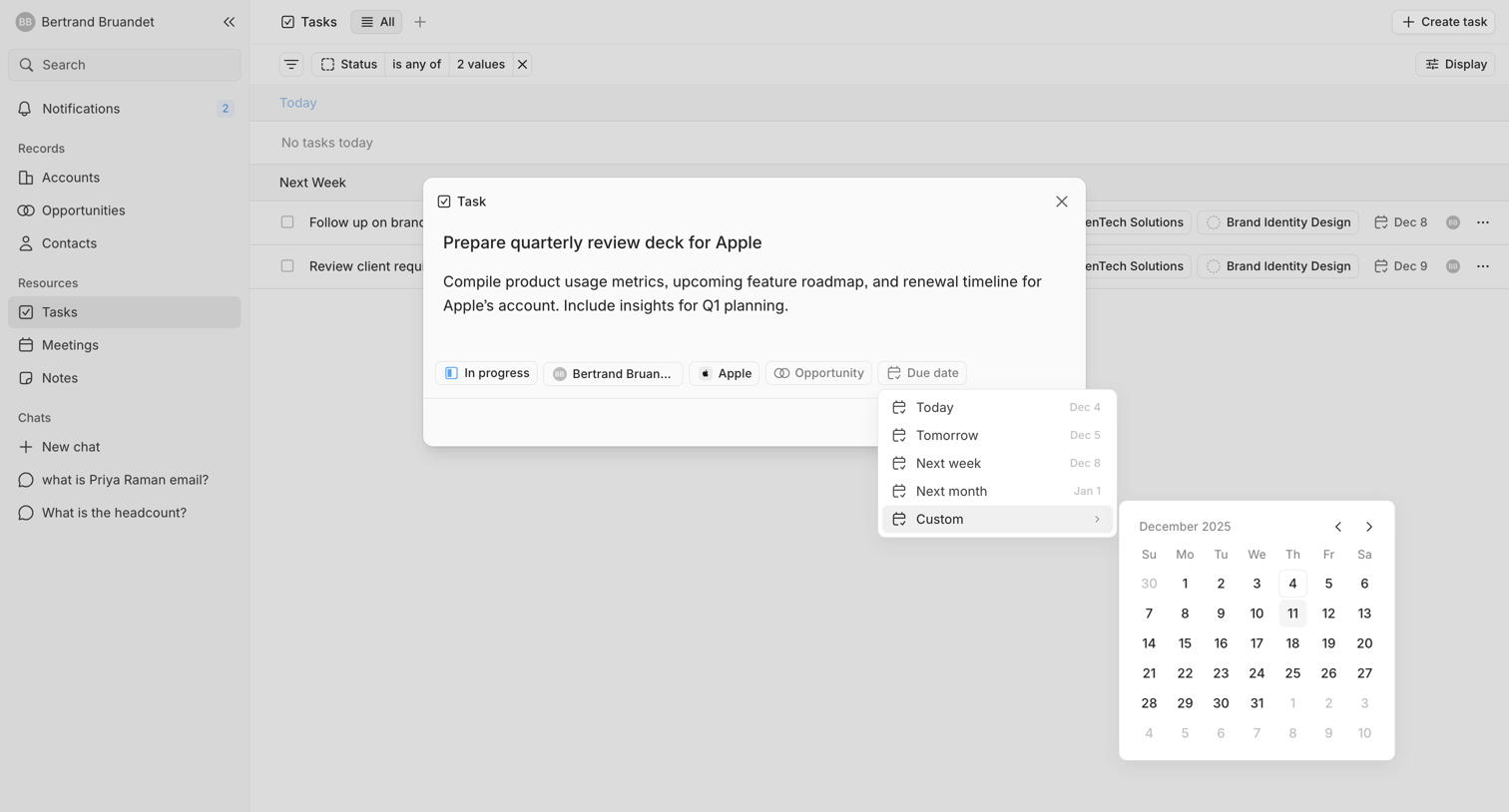The width and height of the screenshot is (1509, 812).
Task: Open chat 'What is the headcount?'
Action: pos(125,513)
